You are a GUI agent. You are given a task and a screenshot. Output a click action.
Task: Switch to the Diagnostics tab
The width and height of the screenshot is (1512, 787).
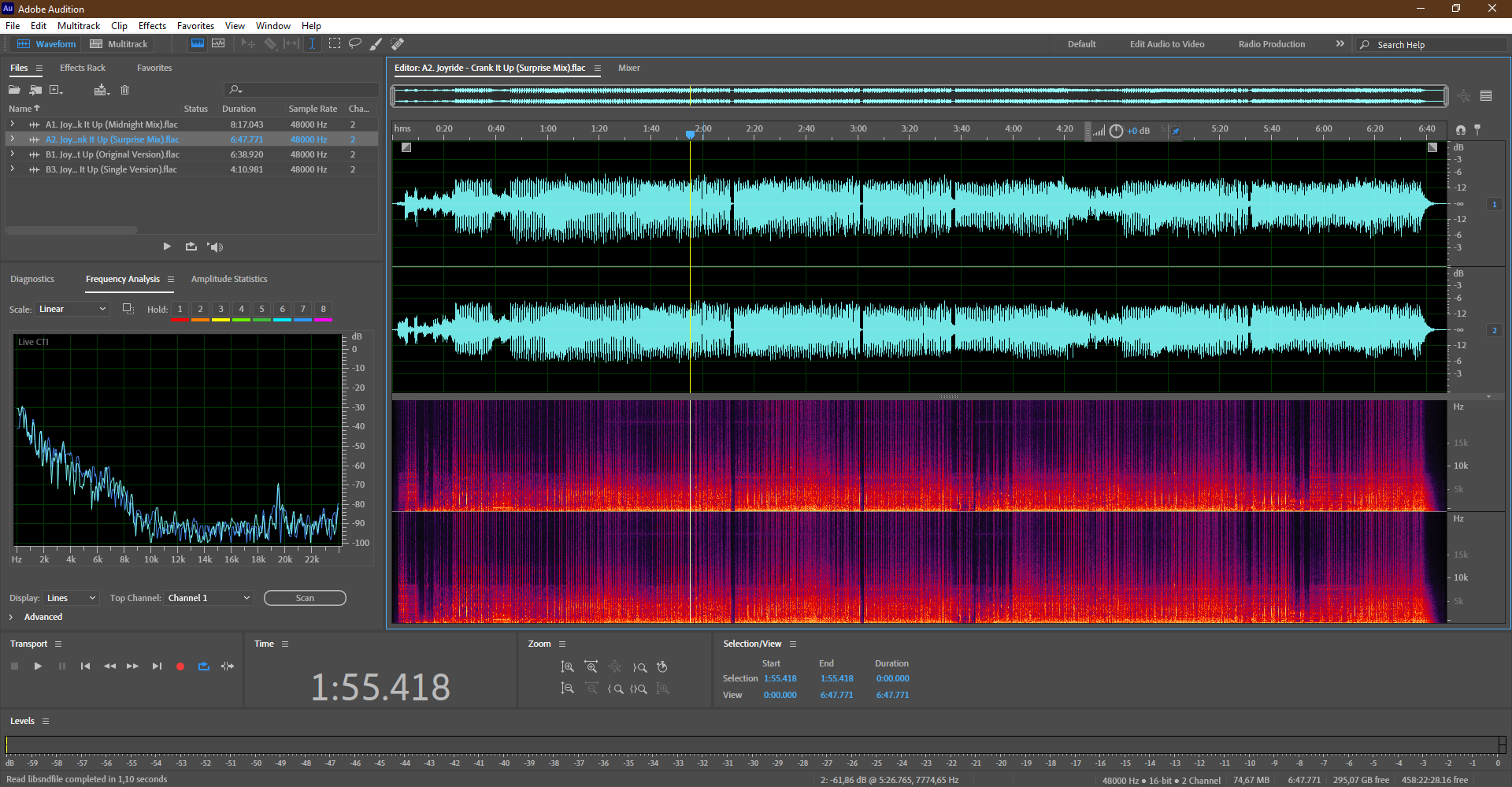(x=32, y=279)
